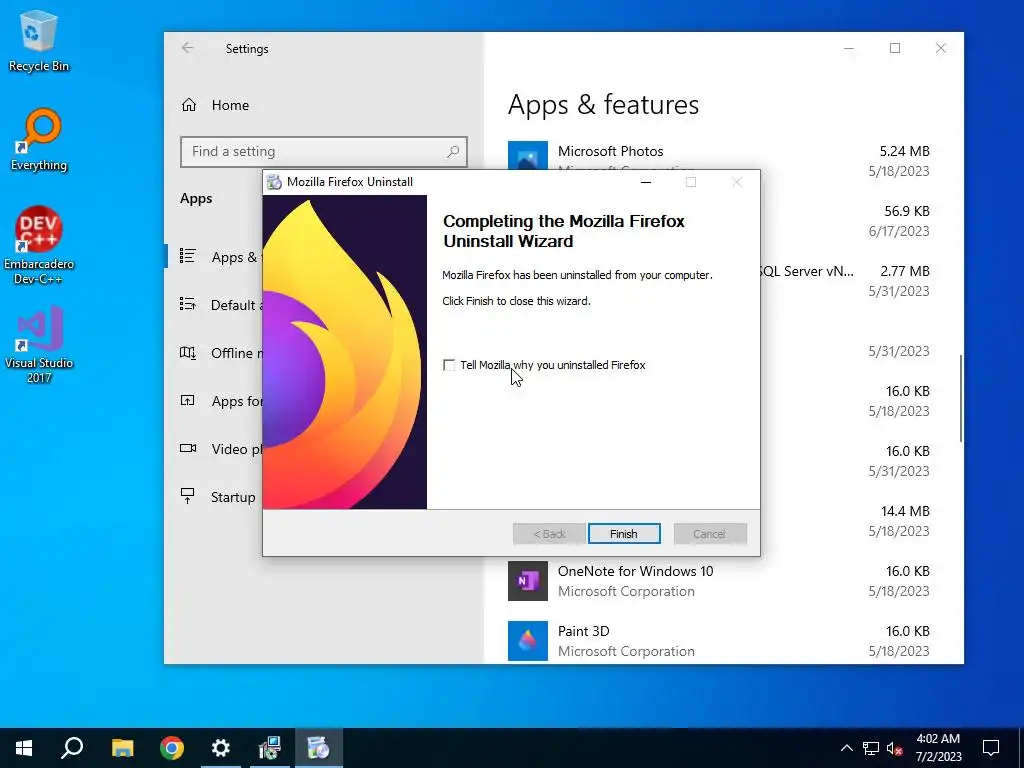The width and height of the screenshot is (1024, 768).
Task: Open the network icon in system tray
Action: coord(871,748)
